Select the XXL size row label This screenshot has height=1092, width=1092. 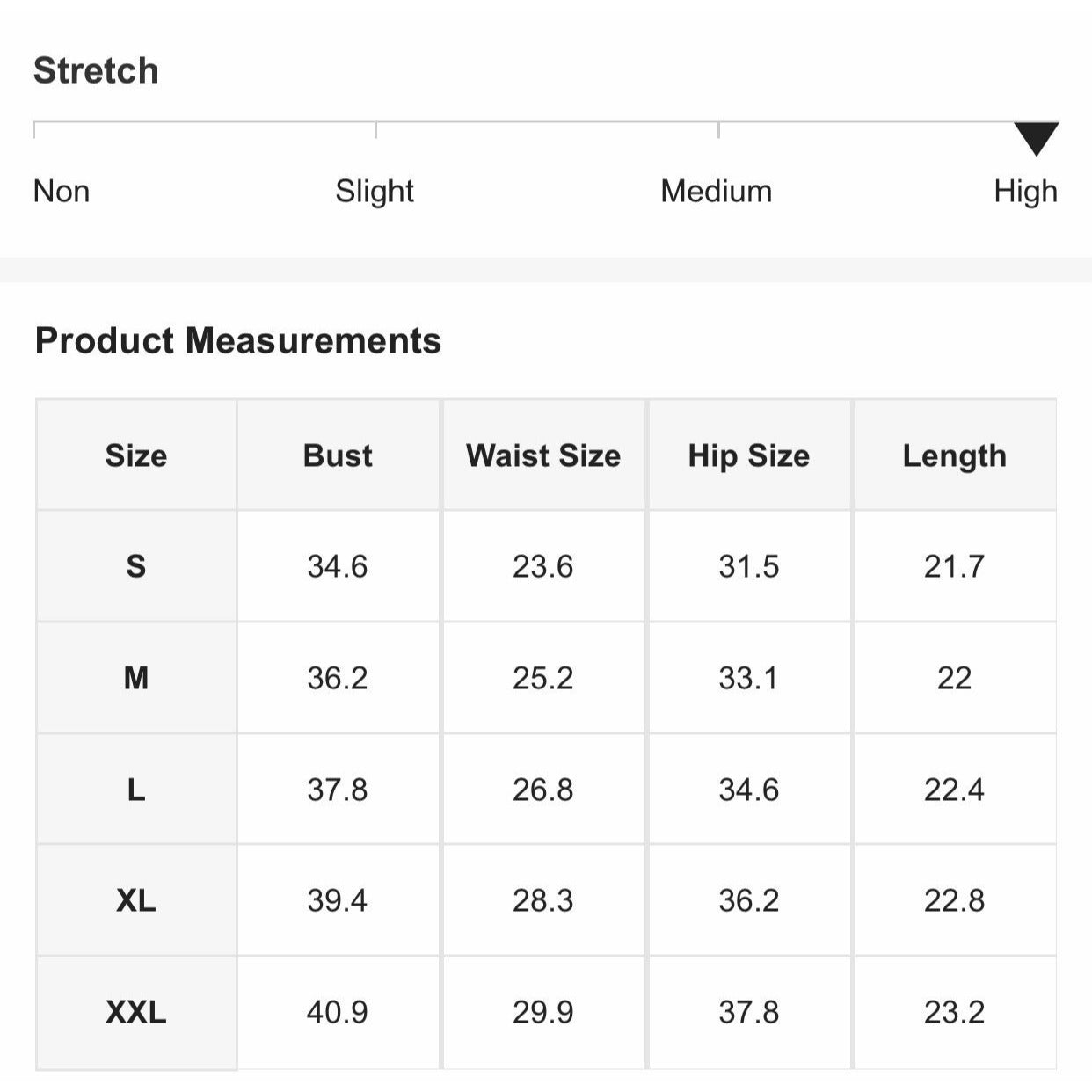point(136,1012)
